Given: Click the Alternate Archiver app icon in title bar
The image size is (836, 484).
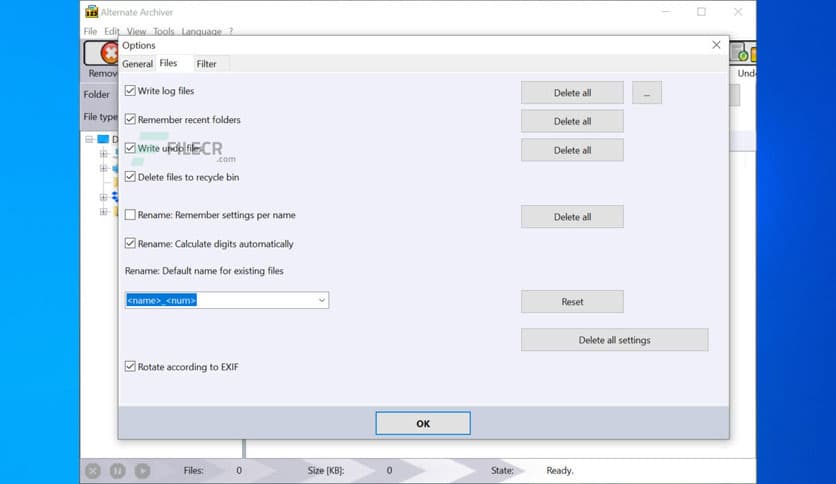Looking at the screenshot, I should (92, 12).
